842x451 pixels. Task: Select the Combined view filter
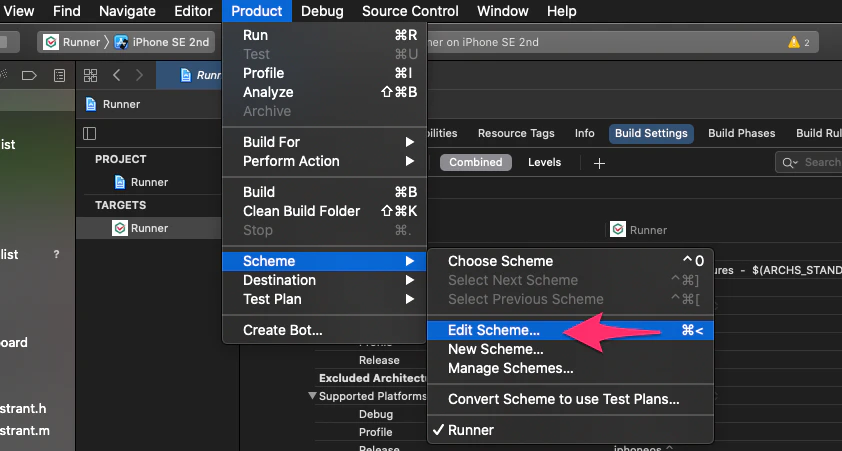pos(476,162)
